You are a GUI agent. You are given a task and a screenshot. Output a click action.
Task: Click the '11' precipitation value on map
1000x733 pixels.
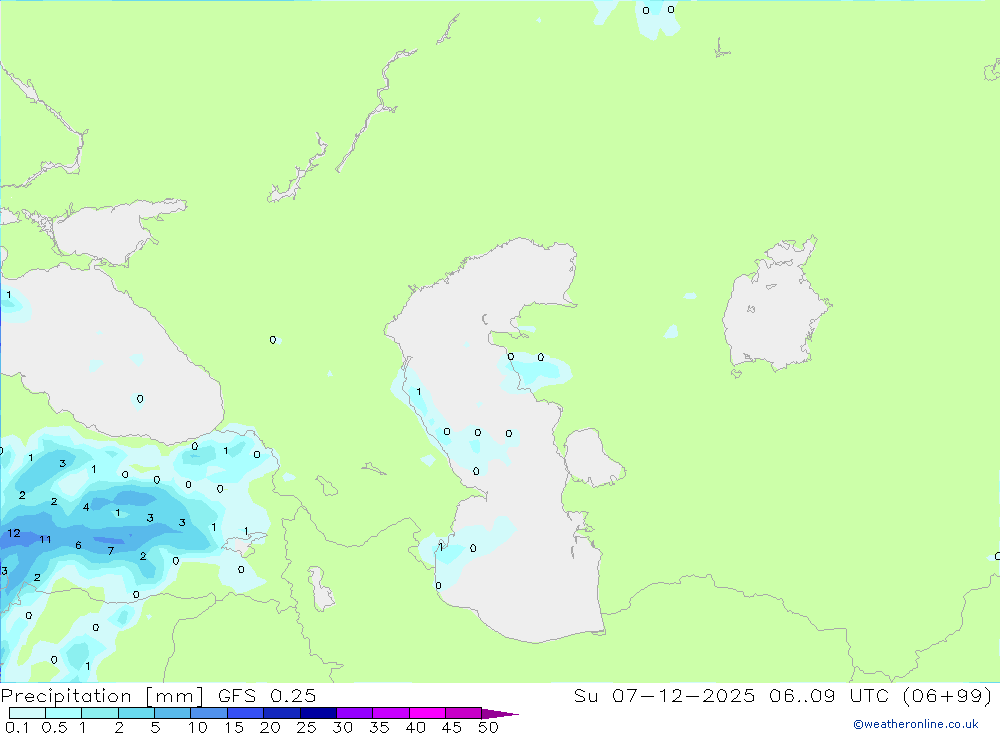coord(45,539)
